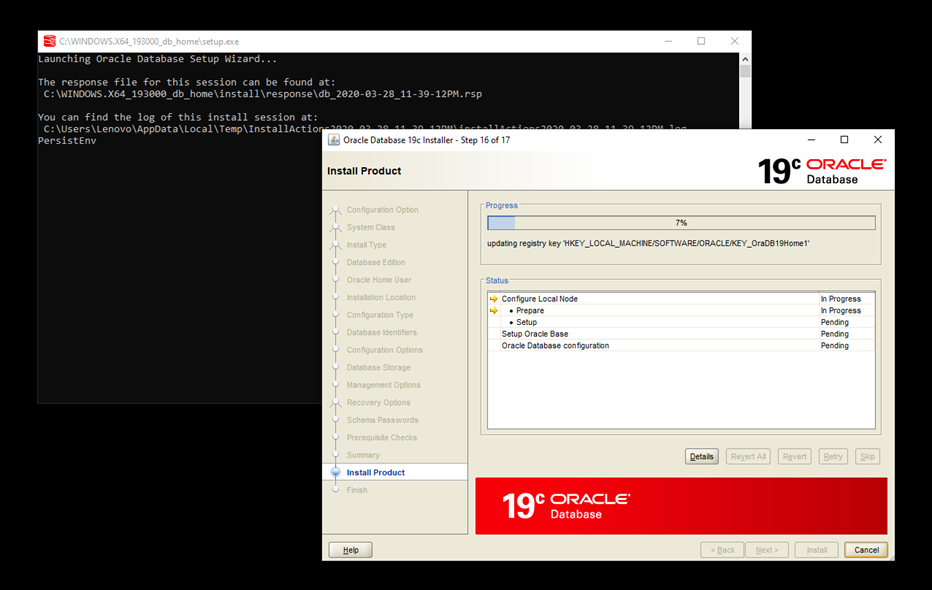
Task: Select the Configuration Options step
Action: [385, 350]
